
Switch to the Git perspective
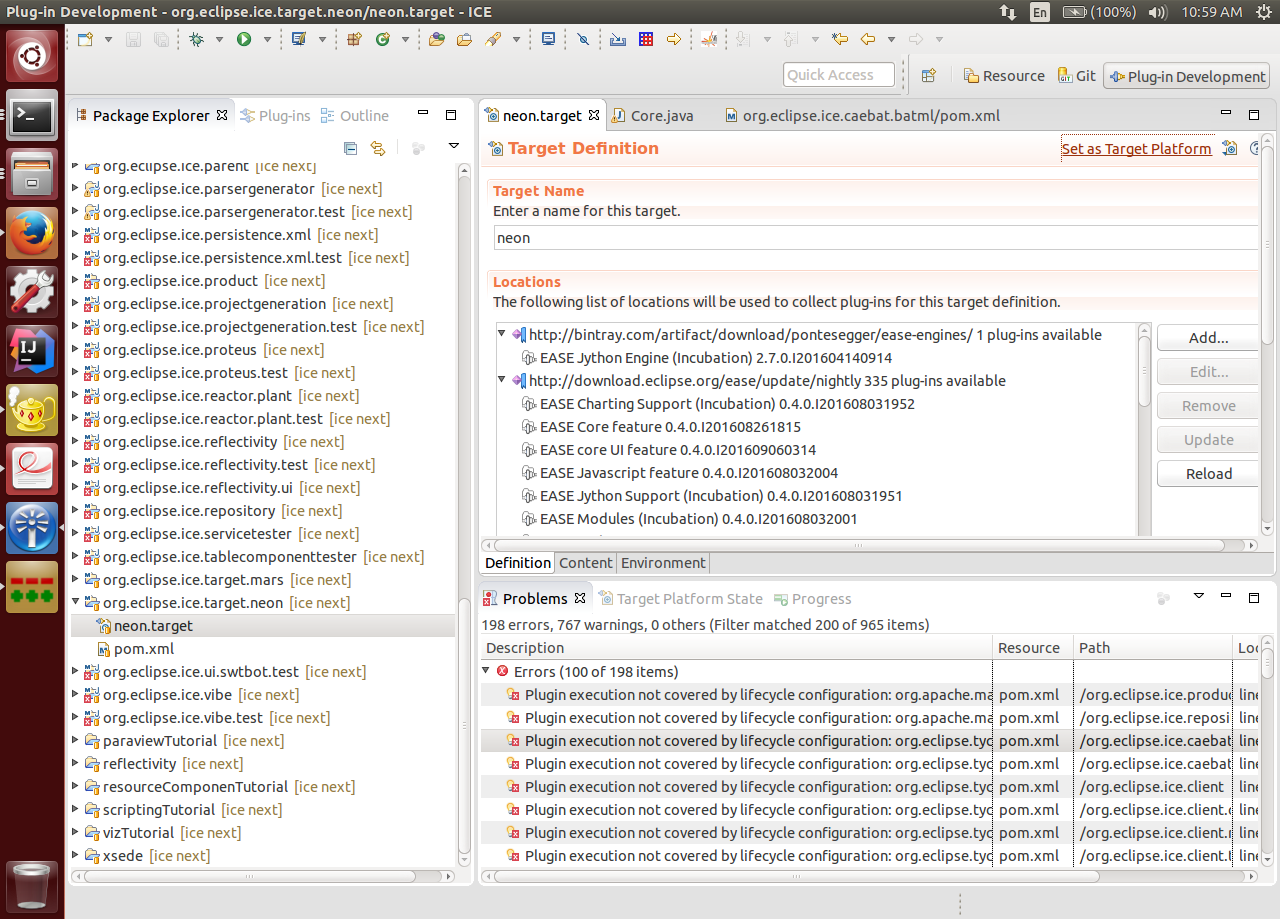click(x=1076, y=76)
